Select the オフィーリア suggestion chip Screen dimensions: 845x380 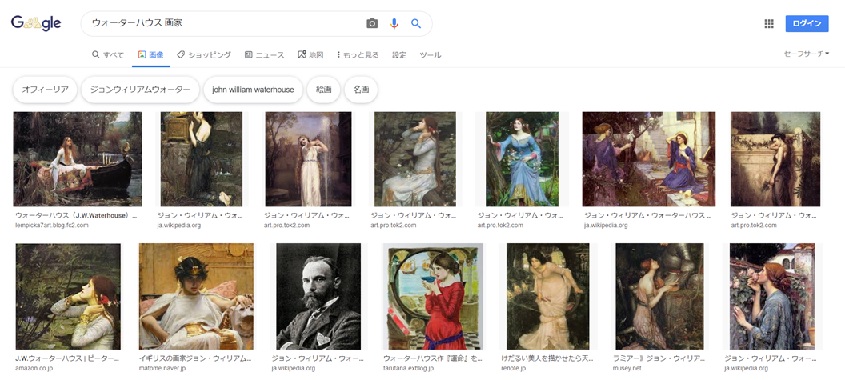(45, 89)
